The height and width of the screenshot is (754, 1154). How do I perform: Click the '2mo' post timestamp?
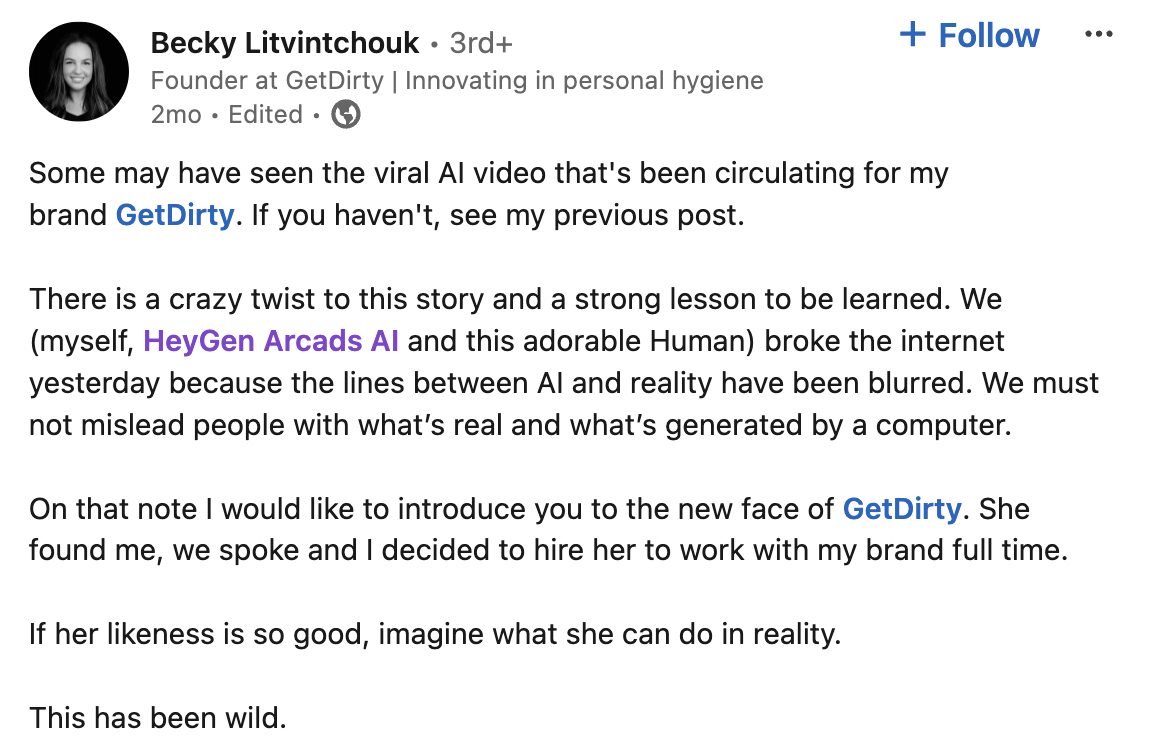tap(176, 115)
